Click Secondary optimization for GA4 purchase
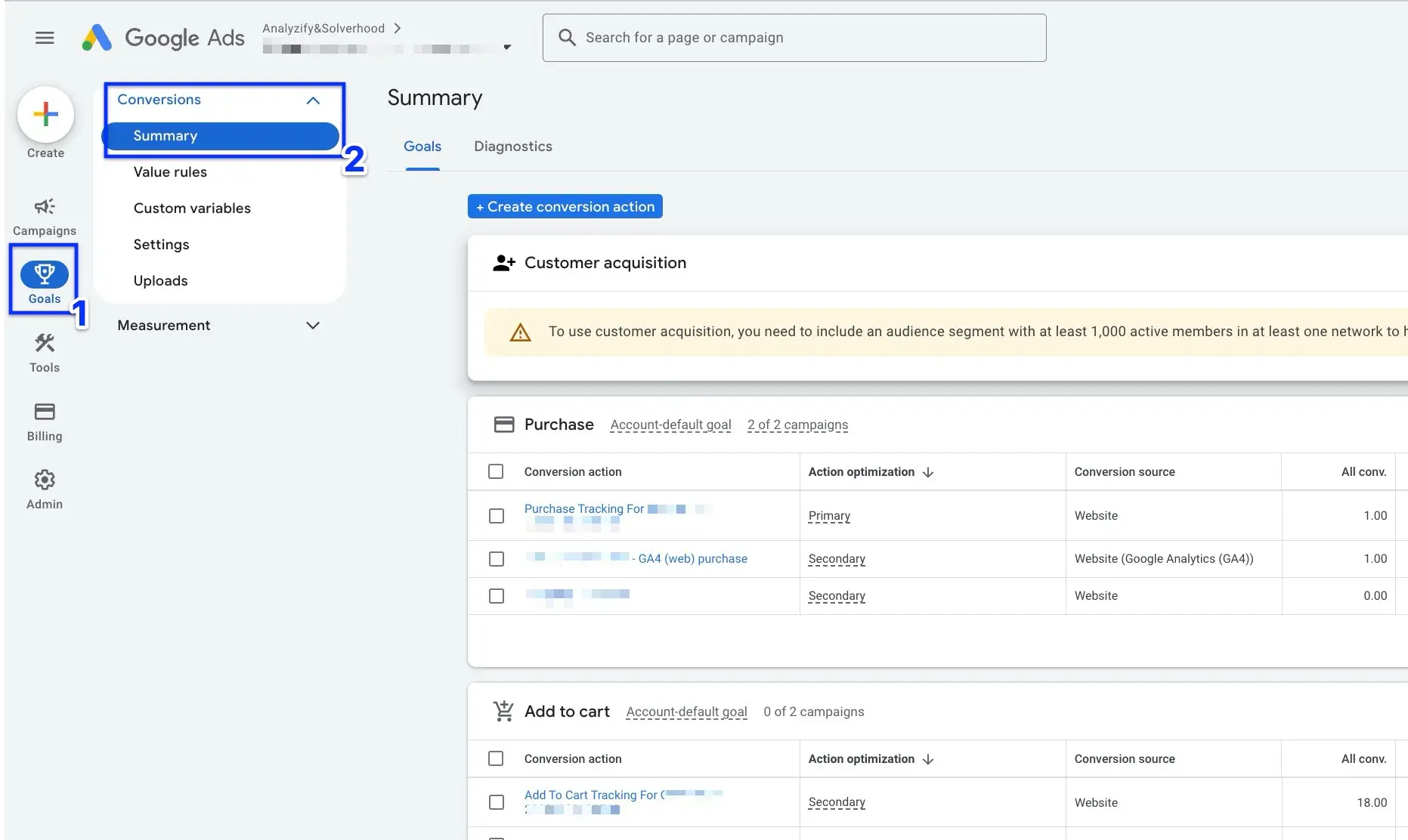This screenshot has width=1408, height=840. pos(837,559)
